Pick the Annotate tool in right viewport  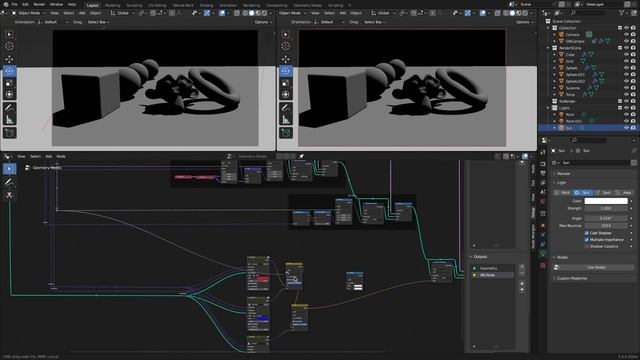[286, 108]
